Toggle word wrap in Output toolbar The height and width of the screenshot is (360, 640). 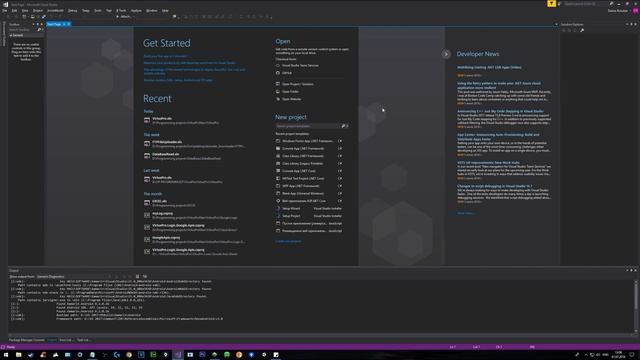[144, 276]
